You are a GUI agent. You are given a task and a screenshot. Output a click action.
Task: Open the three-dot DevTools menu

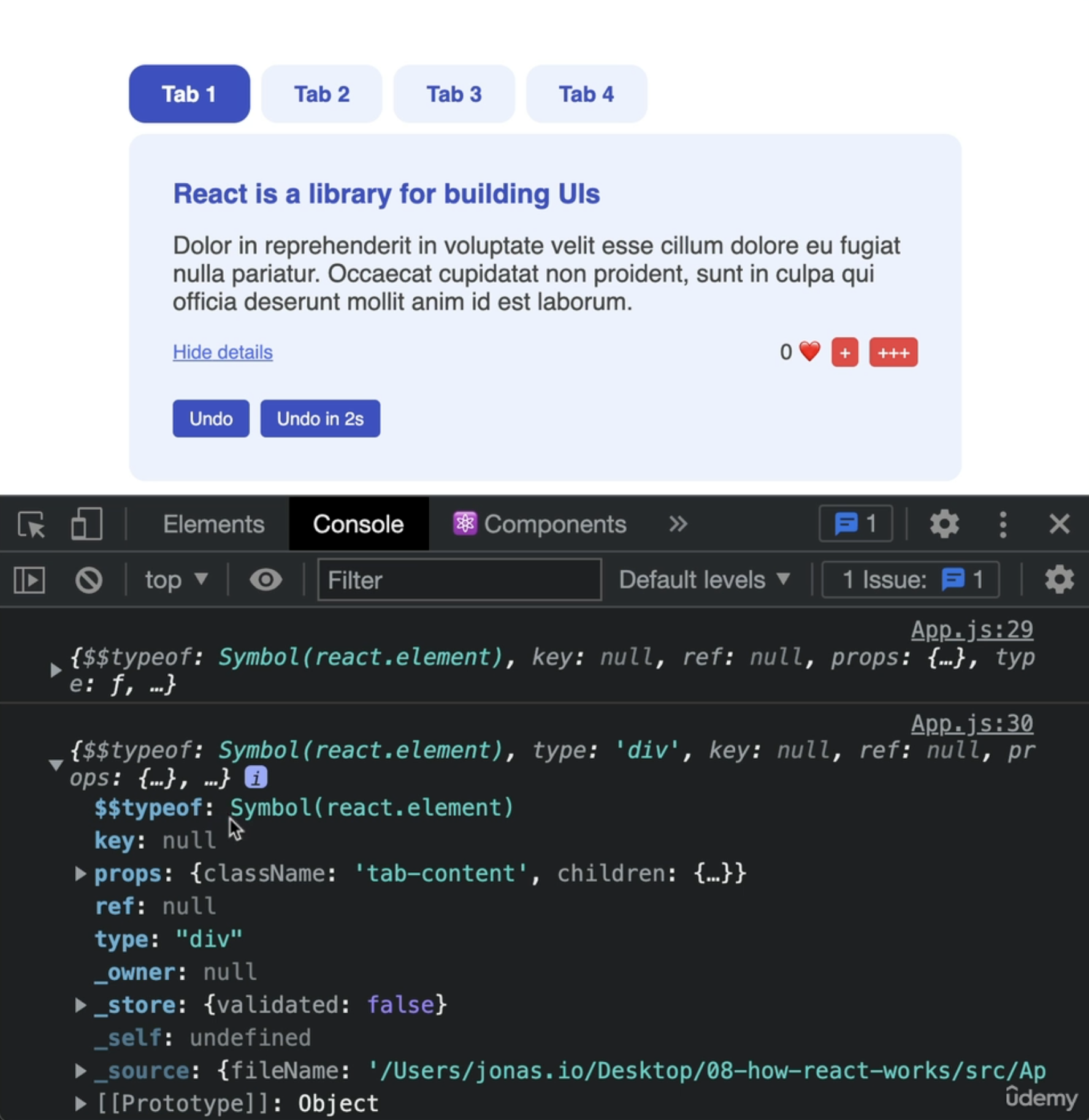(x=1002, y=524)
